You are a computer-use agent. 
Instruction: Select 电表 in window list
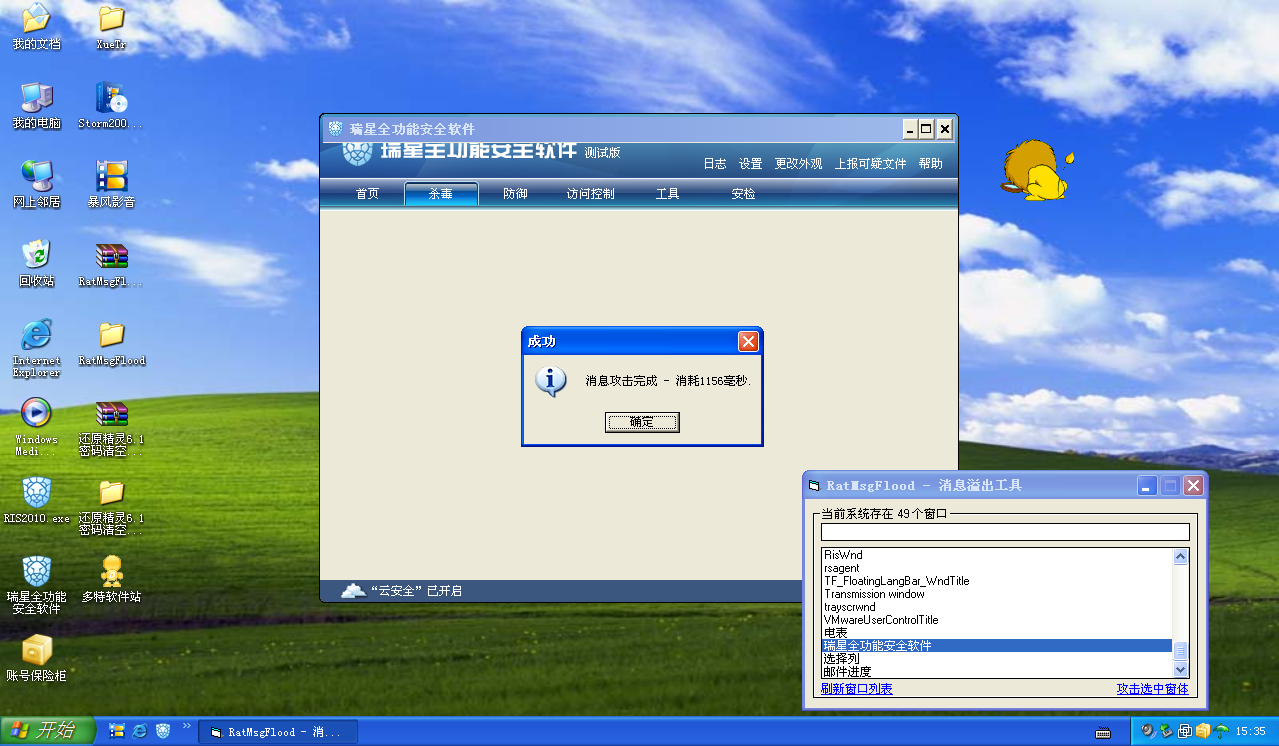point(997,633)
